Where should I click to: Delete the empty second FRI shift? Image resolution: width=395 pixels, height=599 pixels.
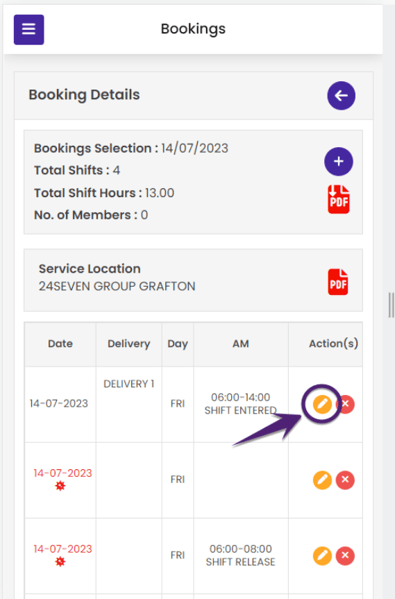pyautogui.click(x=345, y=480)
